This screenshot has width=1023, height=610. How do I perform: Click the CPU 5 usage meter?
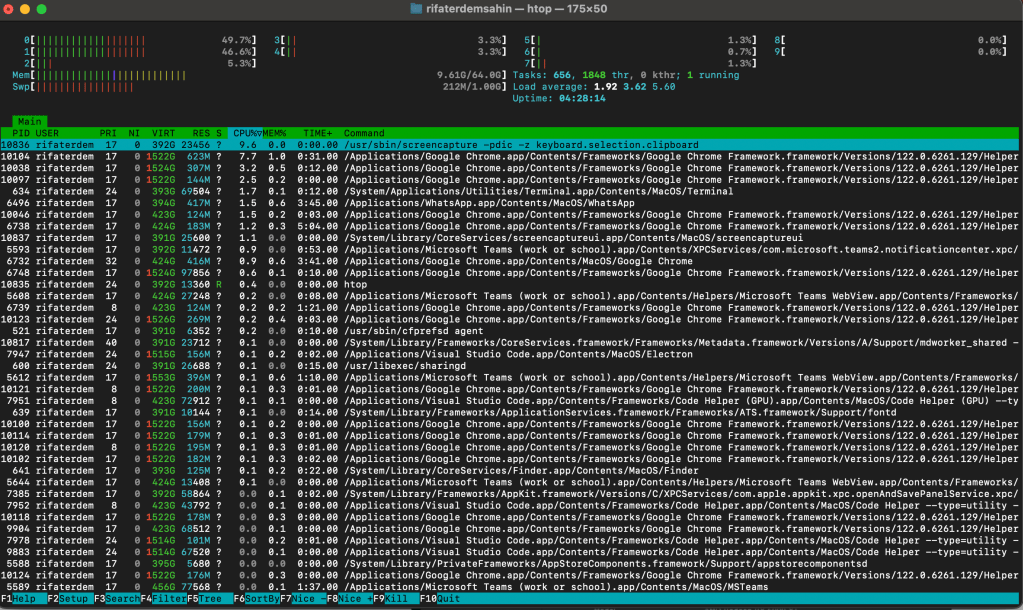click(x=641, y=40)
